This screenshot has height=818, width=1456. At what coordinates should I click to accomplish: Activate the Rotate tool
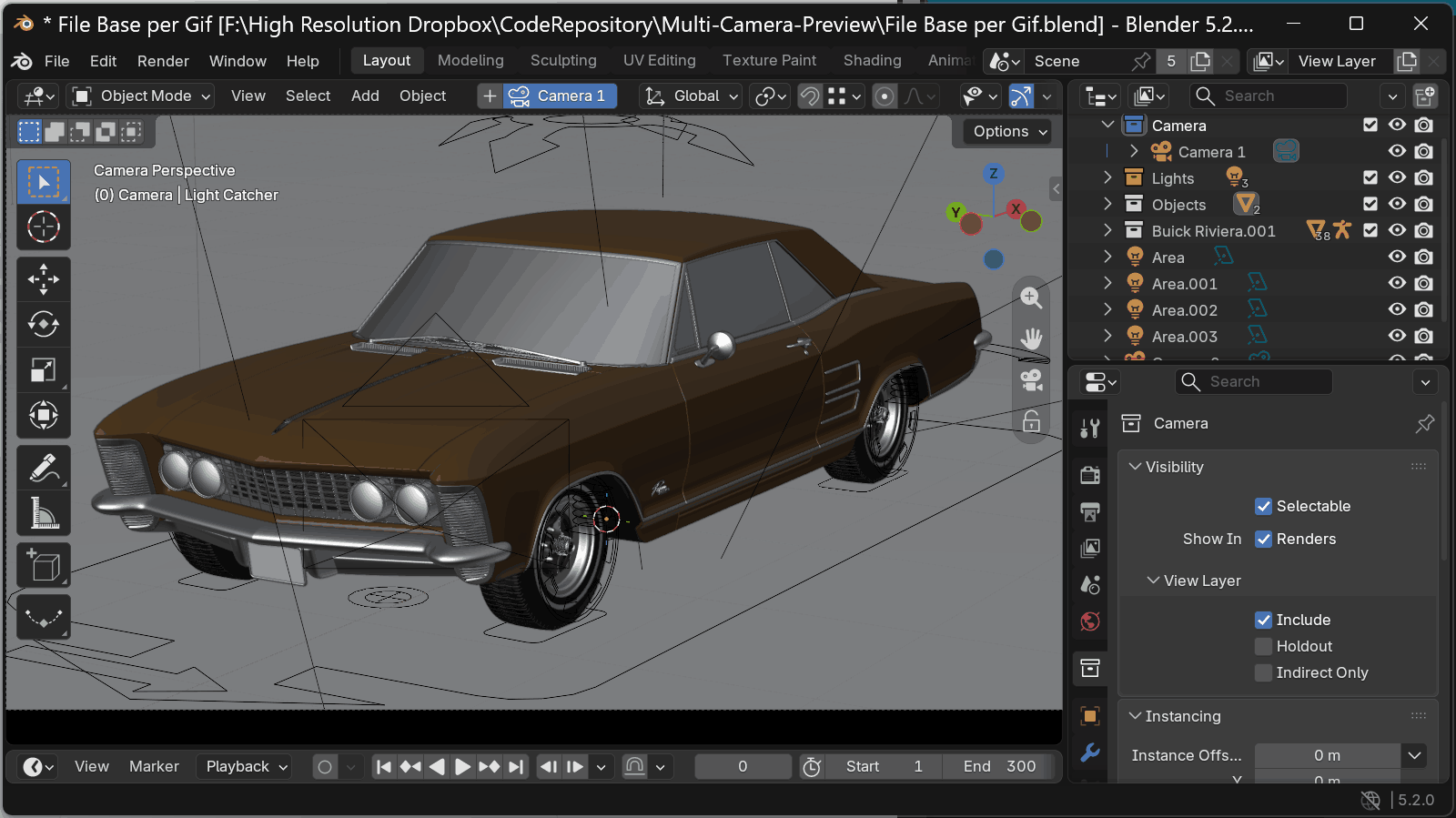click(44, 325)
